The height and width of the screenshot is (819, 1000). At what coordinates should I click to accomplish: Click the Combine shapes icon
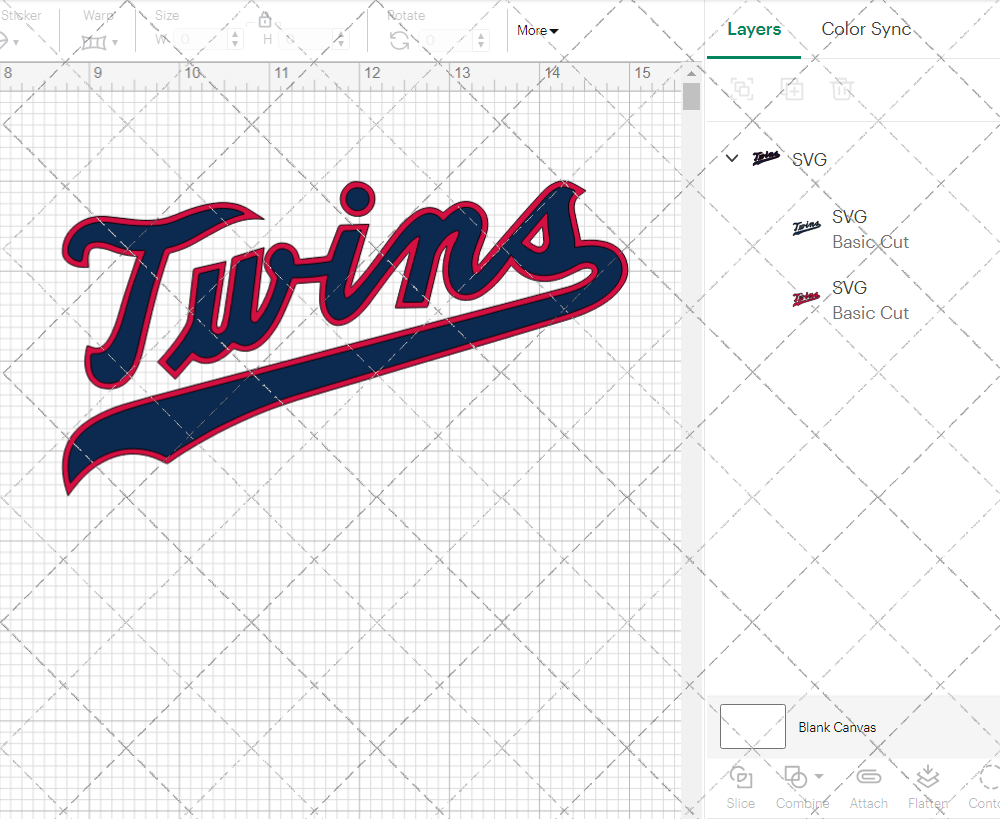point(794,777)
